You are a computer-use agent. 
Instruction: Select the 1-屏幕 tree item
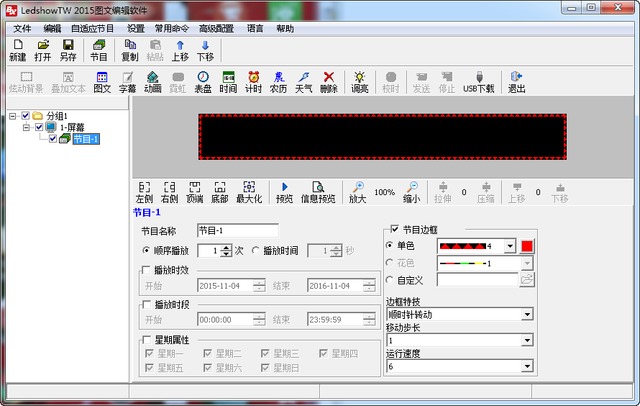click(72, 127)
